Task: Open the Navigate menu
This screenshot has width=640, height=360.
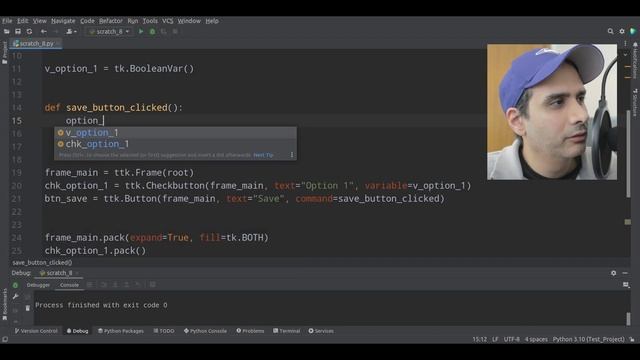Action: (63, 21)
